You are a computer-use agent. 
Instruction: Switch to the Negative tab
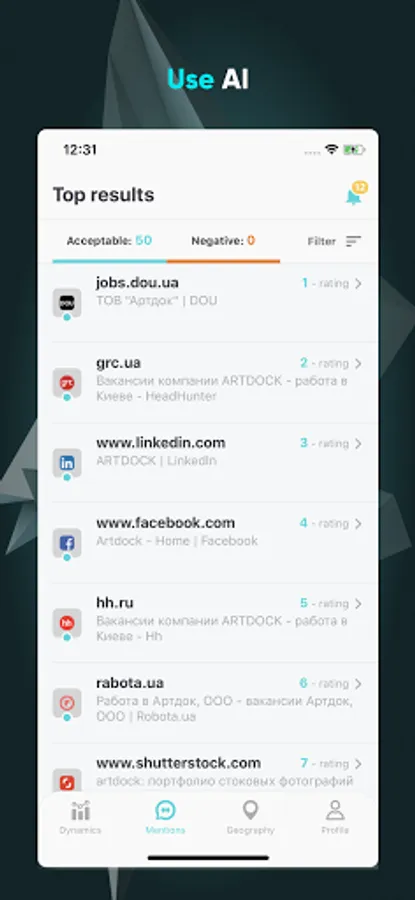coord(223,241)
